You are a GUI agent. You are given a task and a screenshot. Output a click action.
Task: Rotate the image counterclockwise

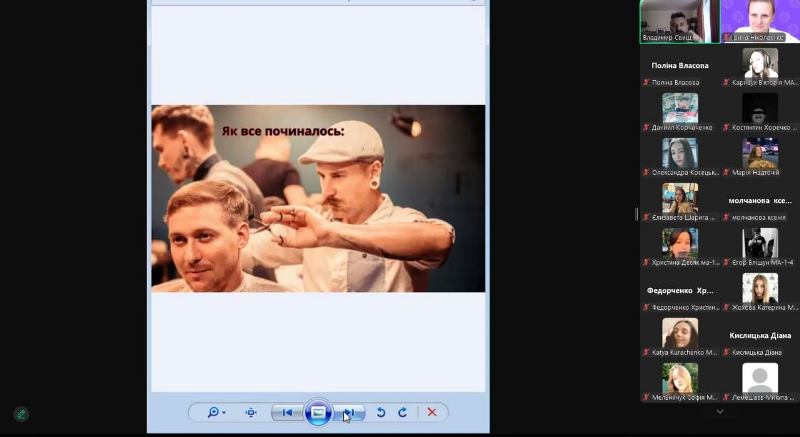pos(380,412)
